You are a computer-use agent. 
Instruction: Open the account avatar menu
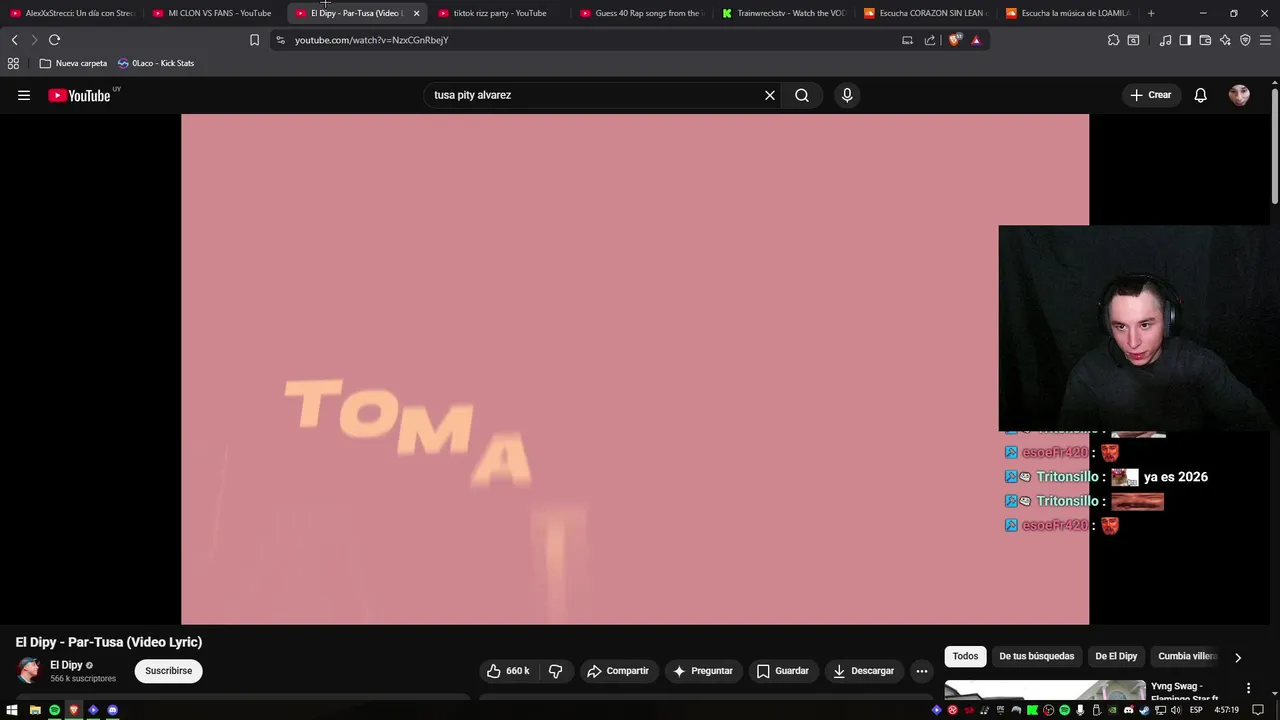1239,95
